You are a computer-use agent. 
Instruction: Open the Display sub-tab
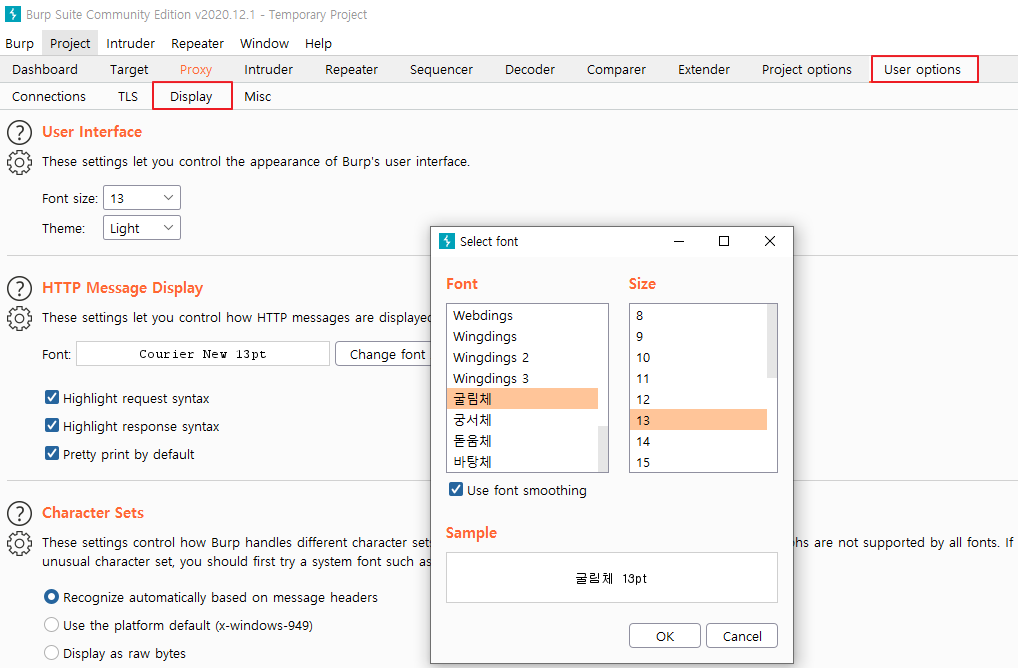[x=192, y=97]
